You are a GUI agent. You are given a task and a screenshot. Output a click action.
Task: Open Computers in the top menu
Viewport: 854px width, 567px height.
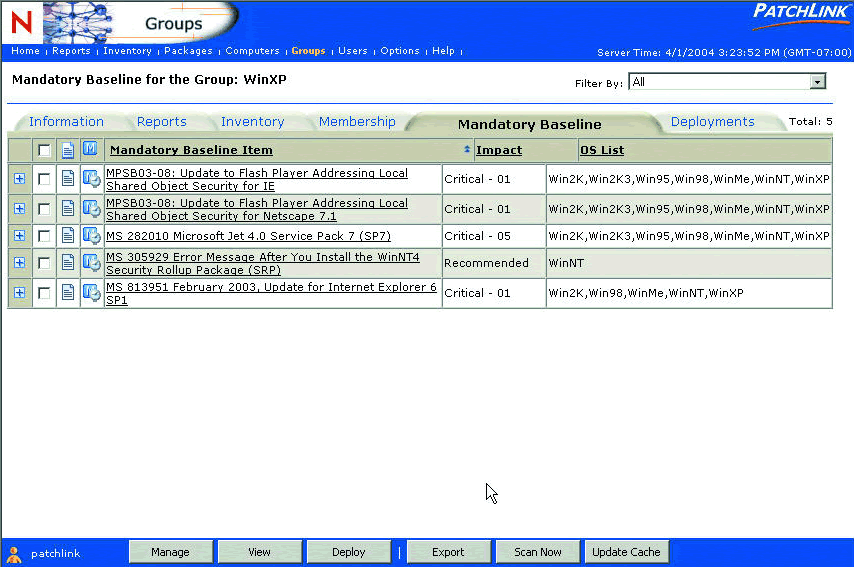(252, 51)
